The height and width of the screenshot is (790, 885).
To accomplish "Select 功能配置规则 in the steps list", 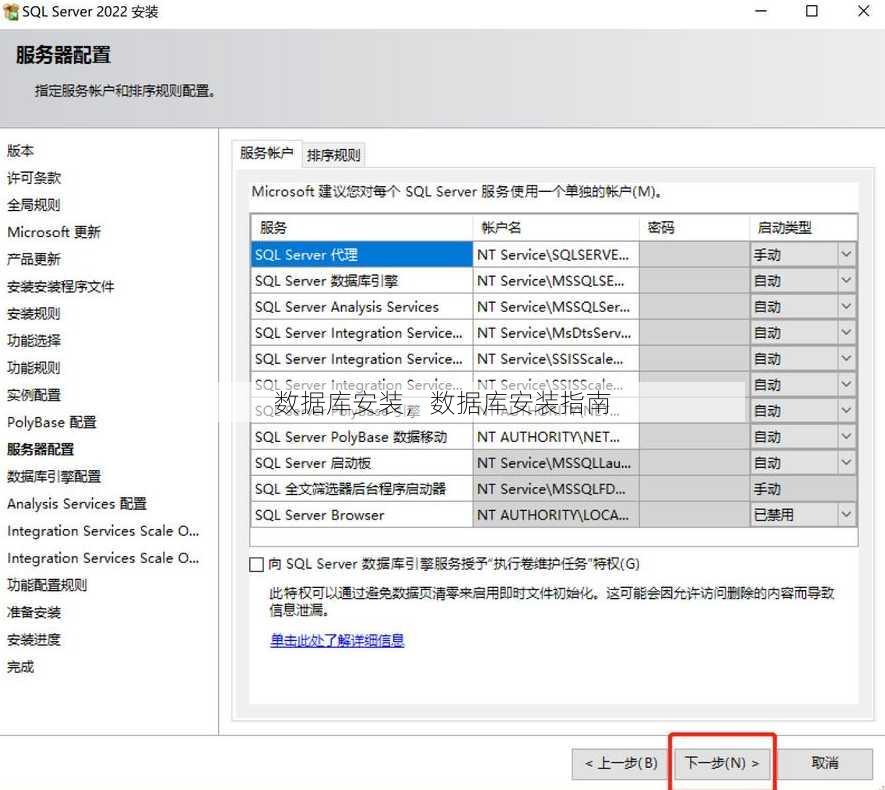I will tap(47, 585).
